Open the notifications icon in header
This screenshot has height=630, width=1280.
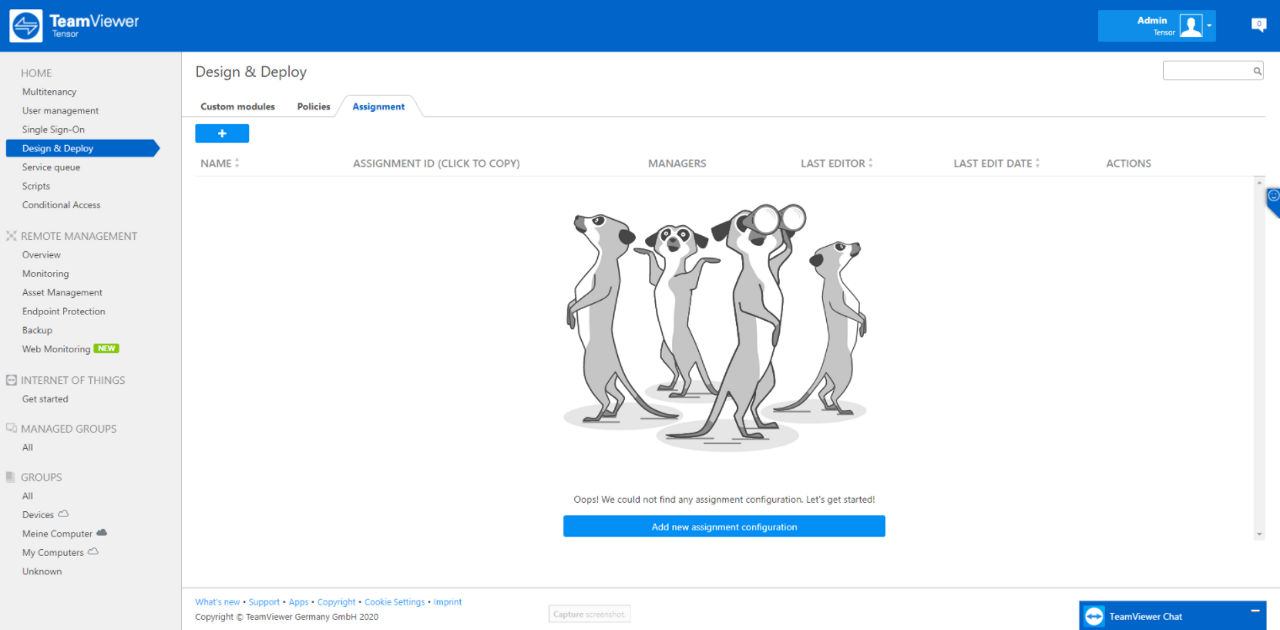click(1259, 25)
